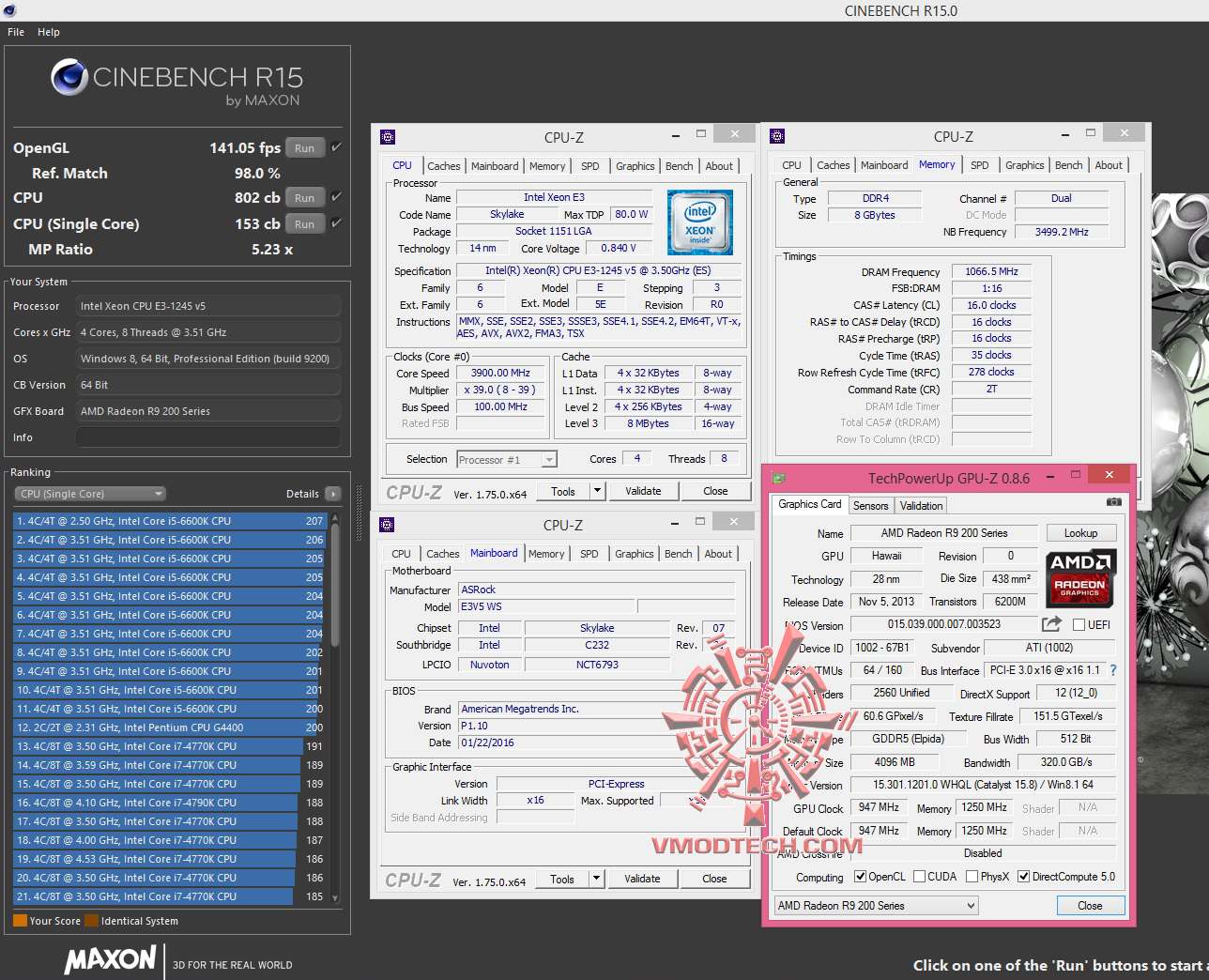Select the Intel Core i7-4790K ranking row

tap(169, 803)
